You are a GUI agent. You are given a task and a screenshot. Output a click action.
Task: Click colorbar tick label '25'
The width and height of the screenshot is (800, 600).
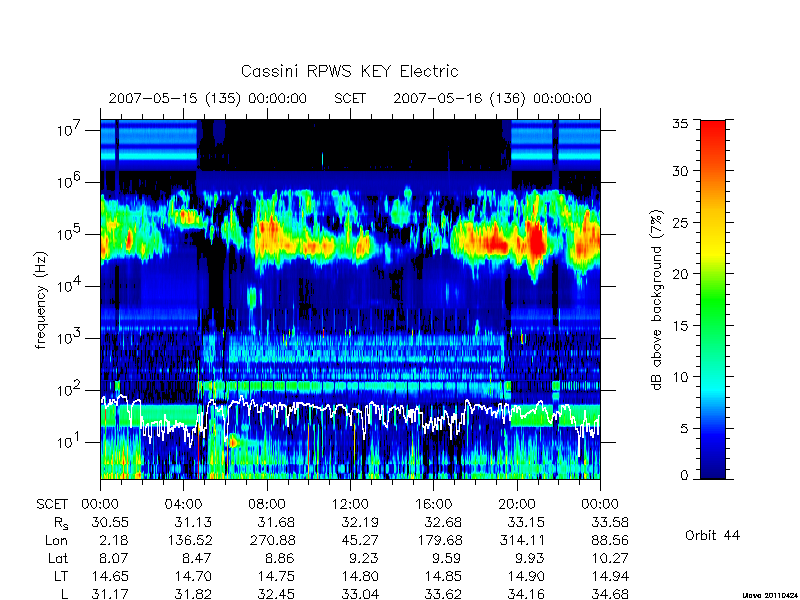click(680, 222)
